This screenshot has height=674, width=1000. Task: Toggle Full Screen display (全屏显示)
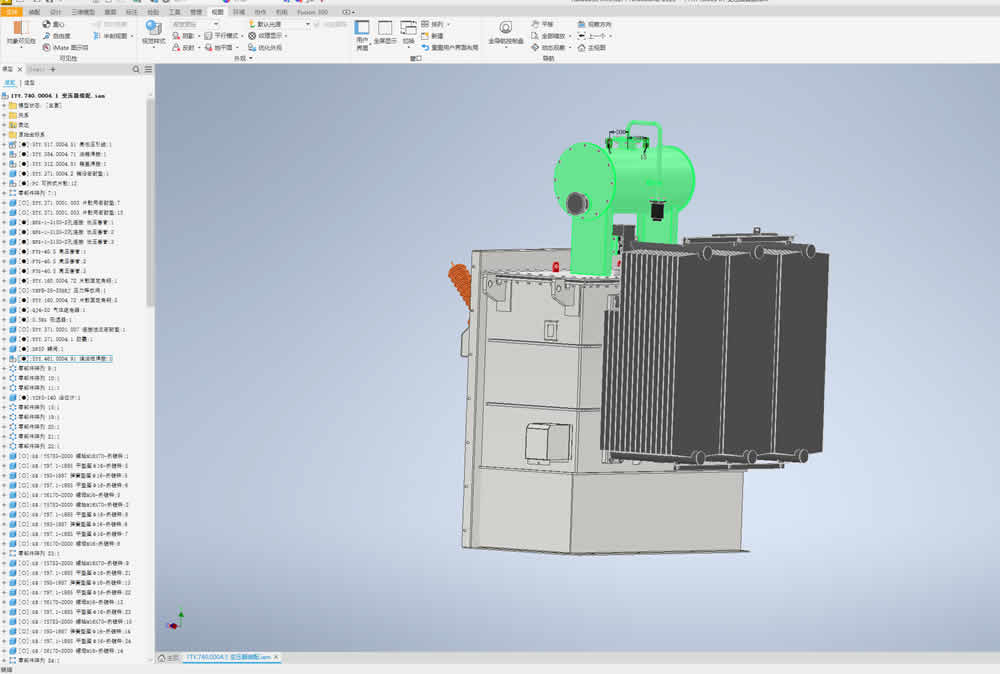pos(385,33)
